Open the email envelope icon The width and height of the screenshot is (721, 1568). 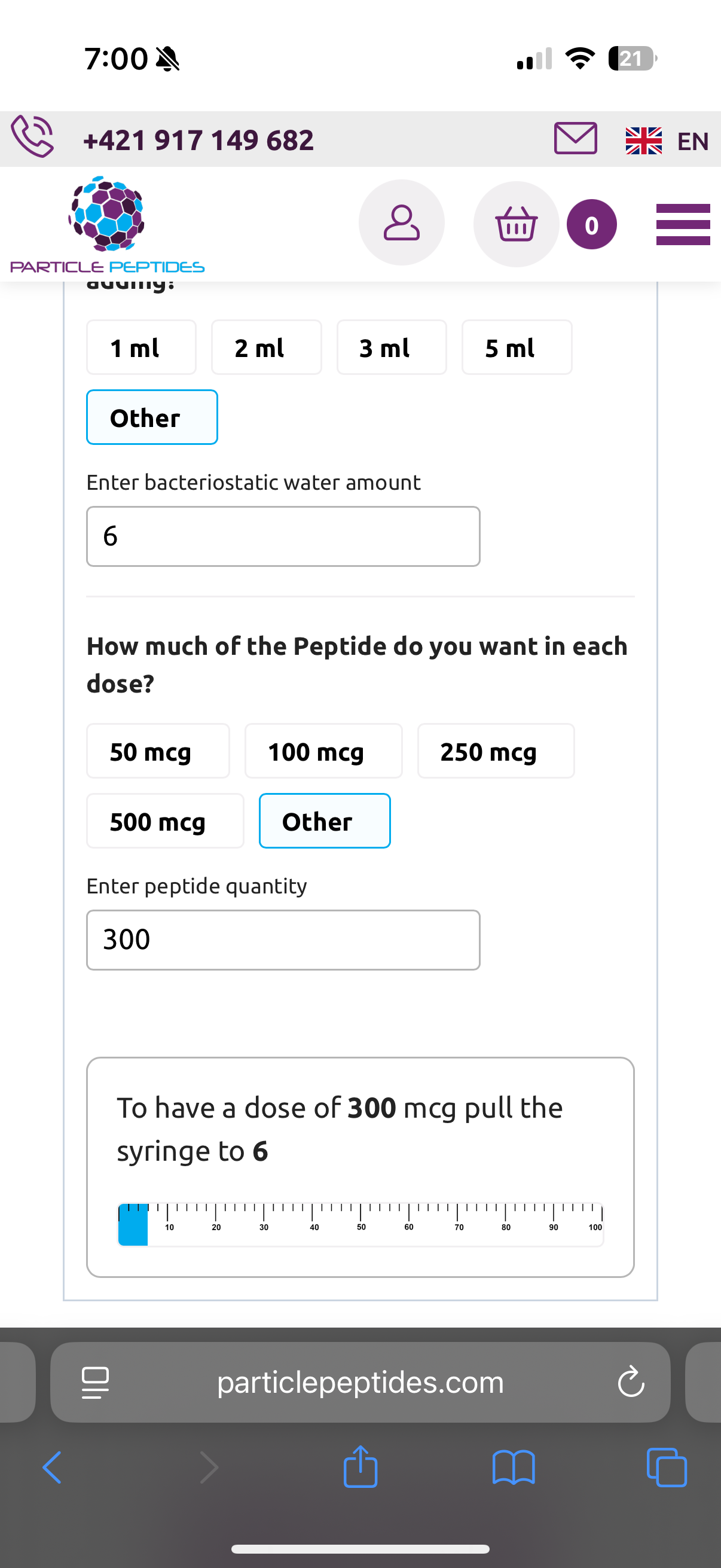[x=575, y=138]
